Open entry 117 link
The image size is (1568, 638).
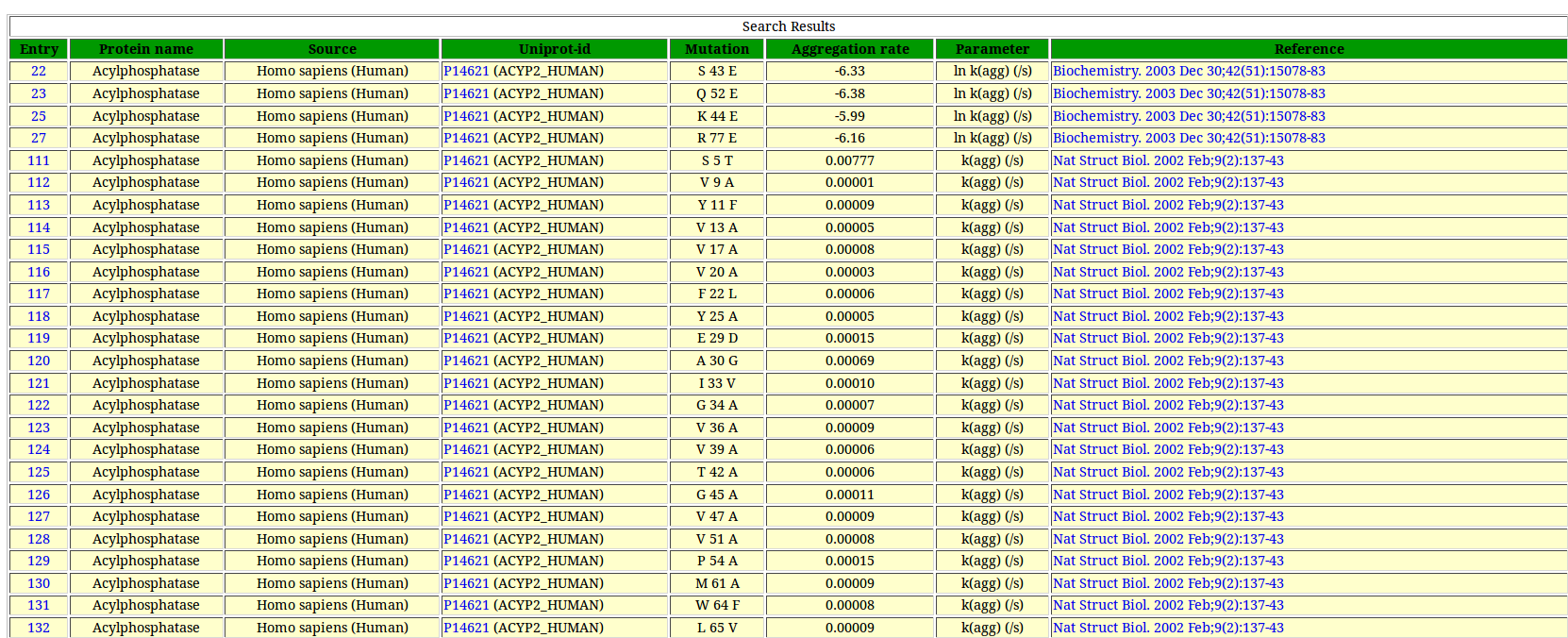click(39, 294)
